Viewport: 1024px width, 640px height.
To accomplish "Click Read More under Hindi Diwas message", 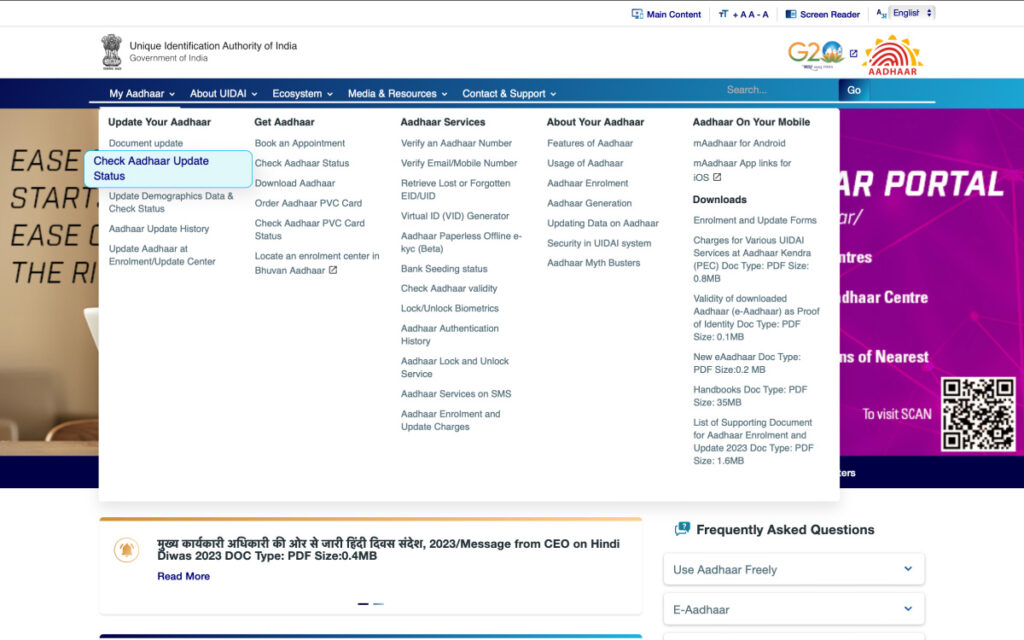I will point(183,576).
